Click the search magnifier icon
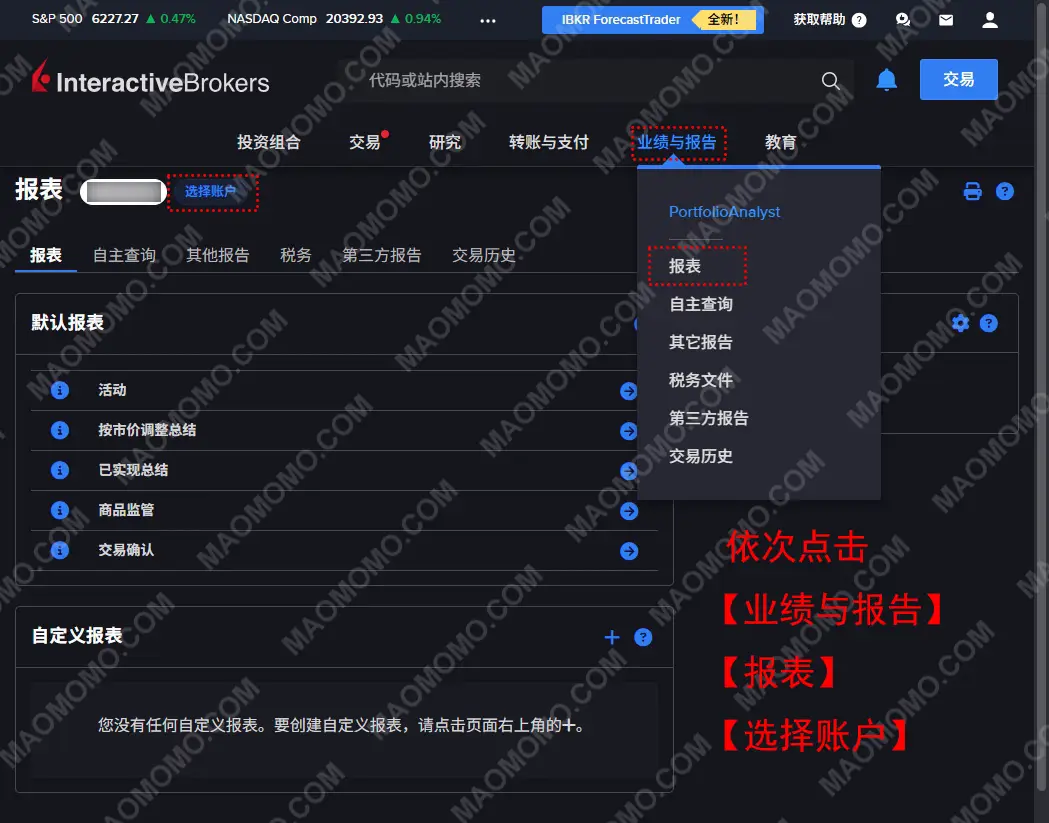The height and width of the screenshot is (823, 1049). 830,81
